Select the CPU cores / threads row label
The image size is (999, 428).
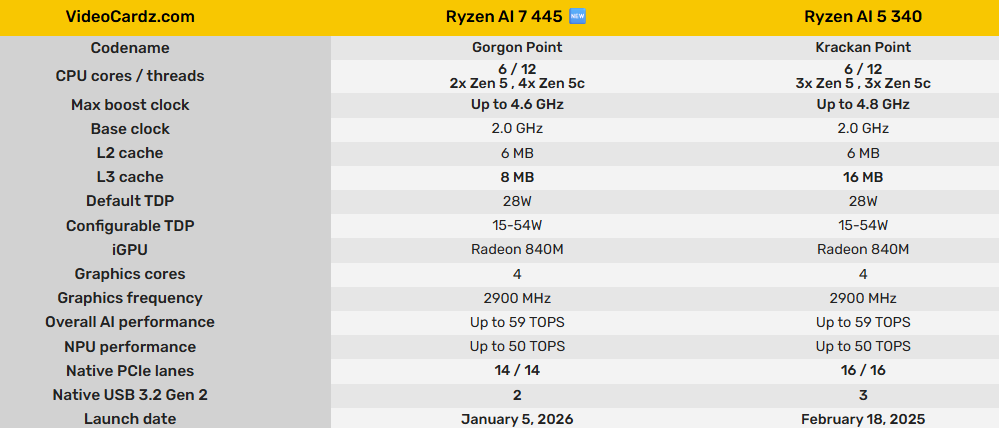[130, 76]
